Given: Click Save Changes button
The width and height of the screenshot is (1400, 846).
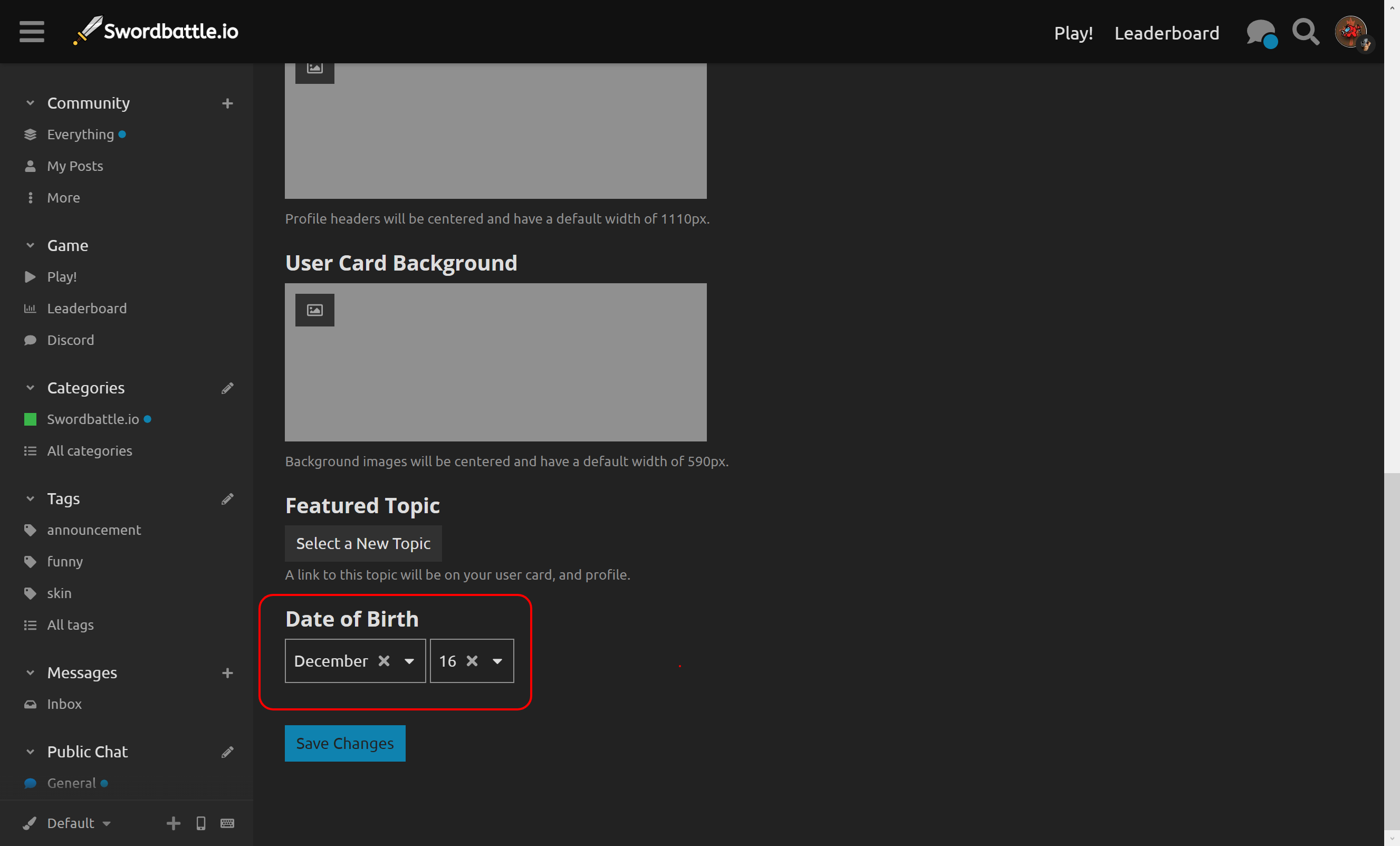Looking at the screenshot, I should click(345, 743).
